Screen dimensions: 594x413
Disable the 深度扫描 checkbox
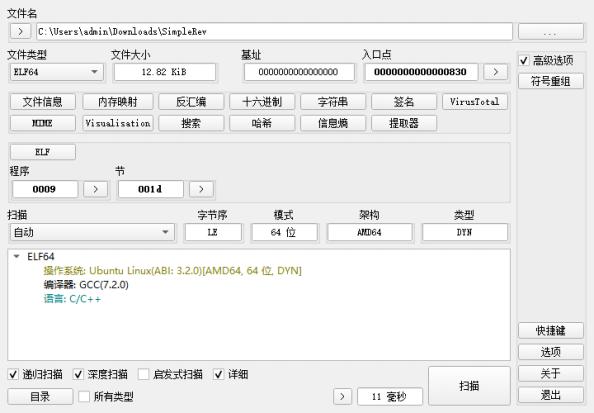coord(78,374)
